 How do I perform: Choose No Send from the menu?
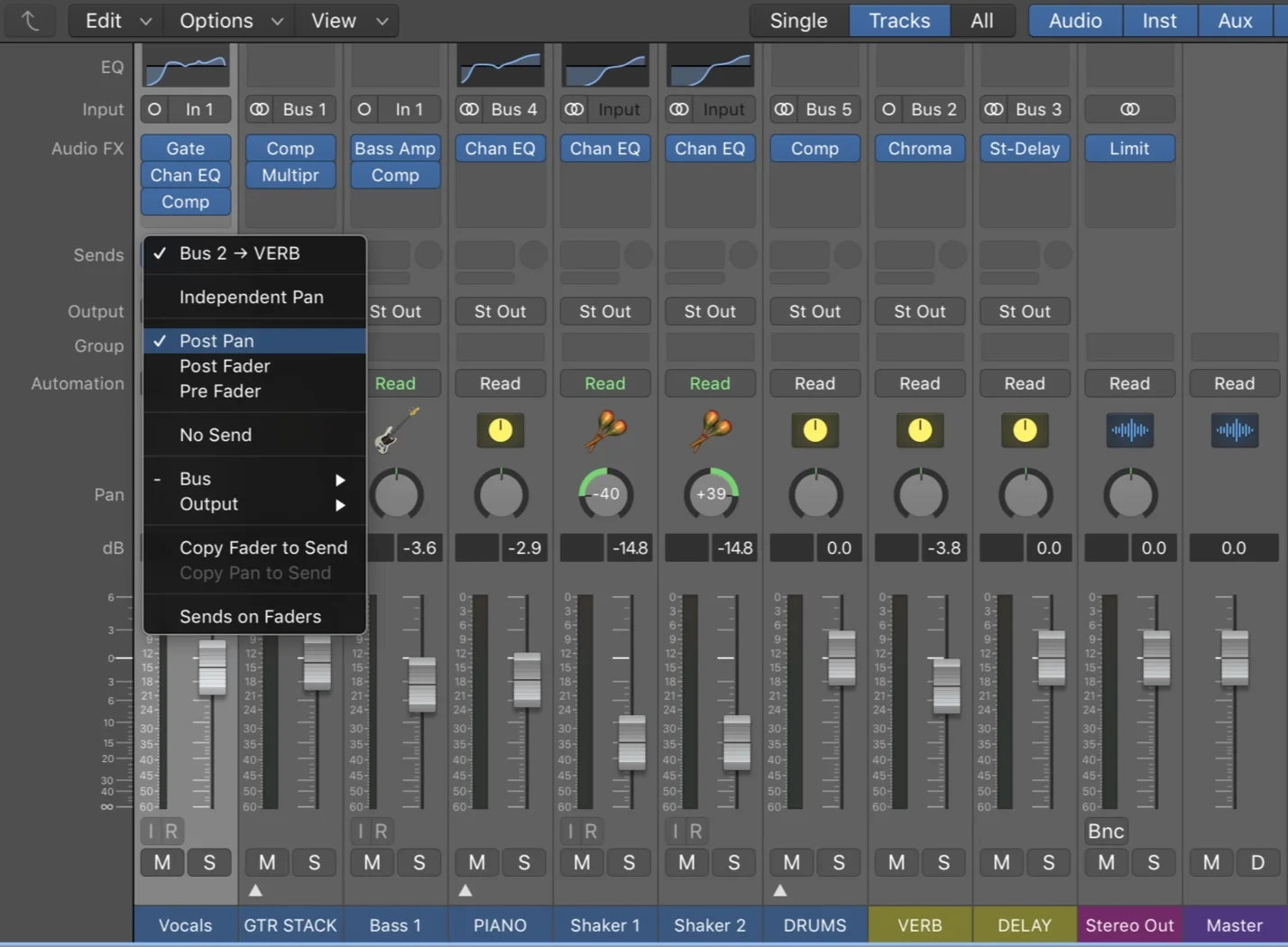[254, 435]
